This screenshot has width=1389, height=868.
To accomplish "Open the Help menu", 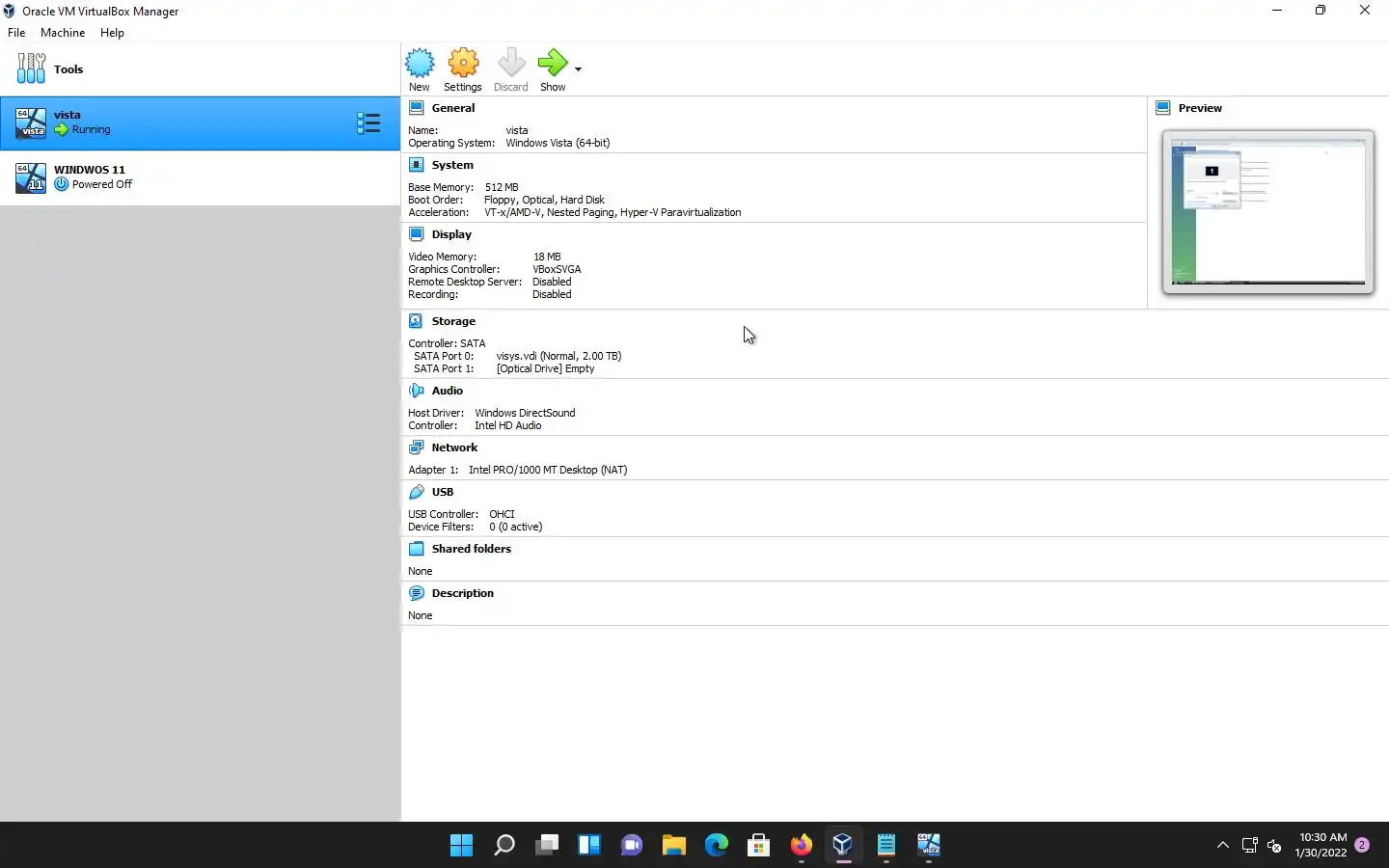I will coord(112,33).
